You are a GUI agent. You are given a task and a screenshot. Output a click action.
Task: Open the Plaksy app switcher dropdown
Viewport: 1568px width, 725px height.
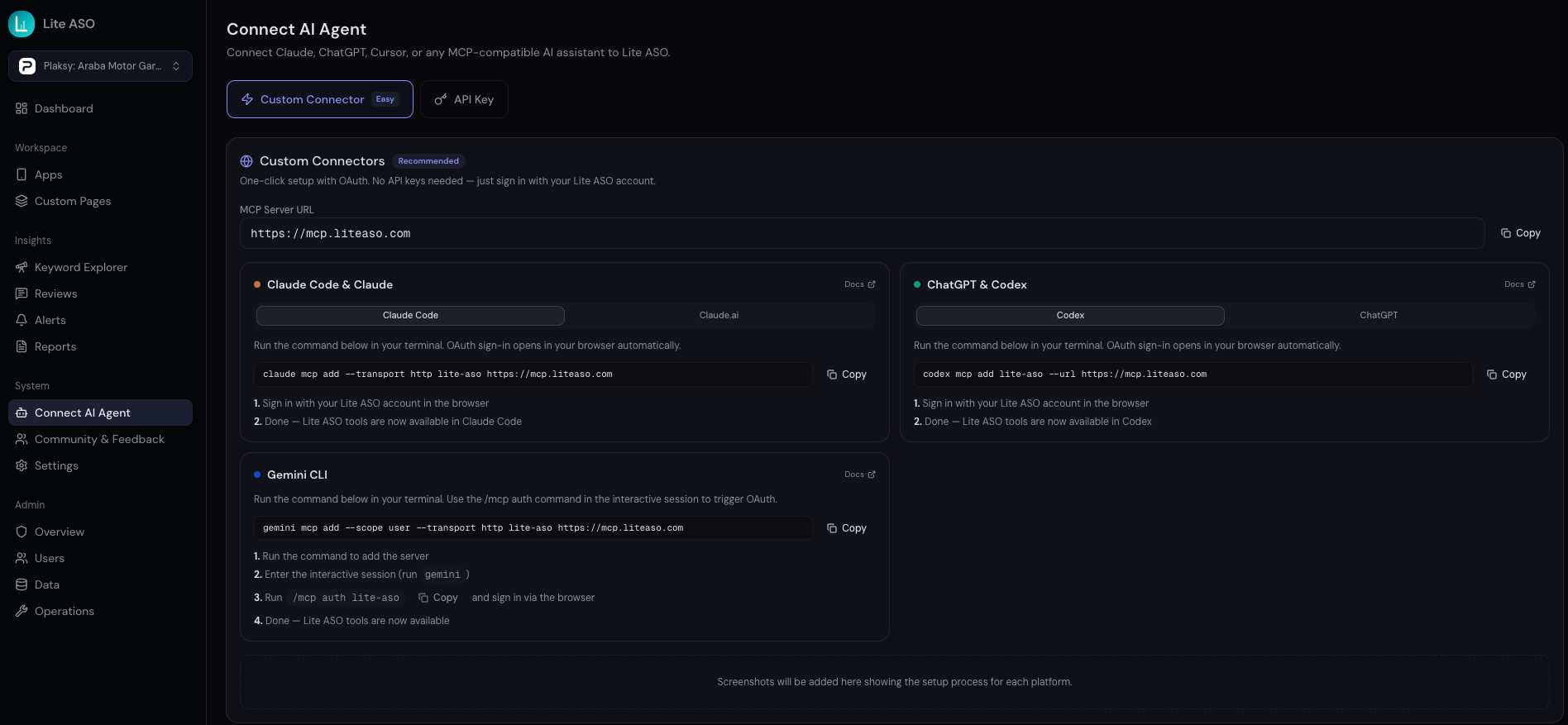pos(100,66)
